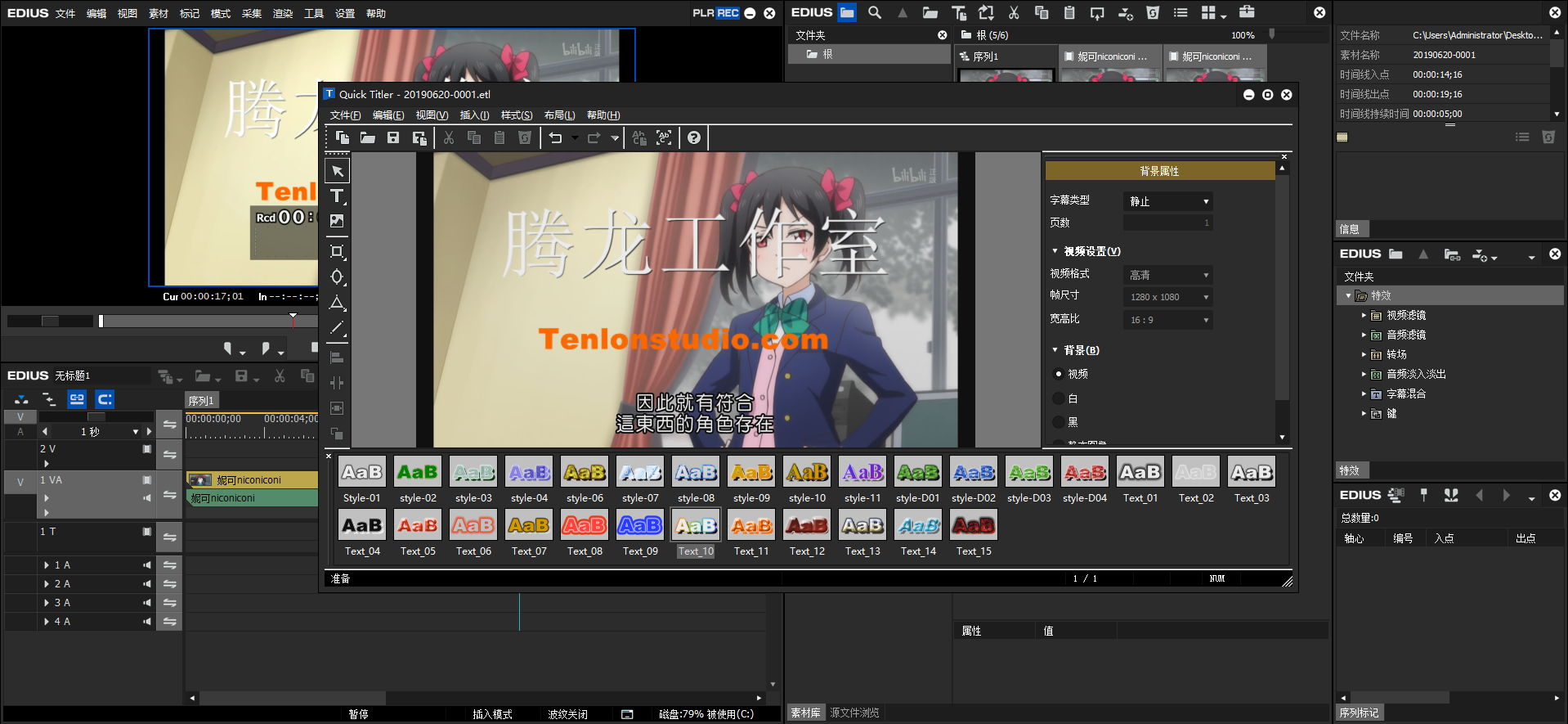This screenshot has height=724, width=1568.
Task: Expand the 视频滤镜 effects folder
Action: [1364, 315]
